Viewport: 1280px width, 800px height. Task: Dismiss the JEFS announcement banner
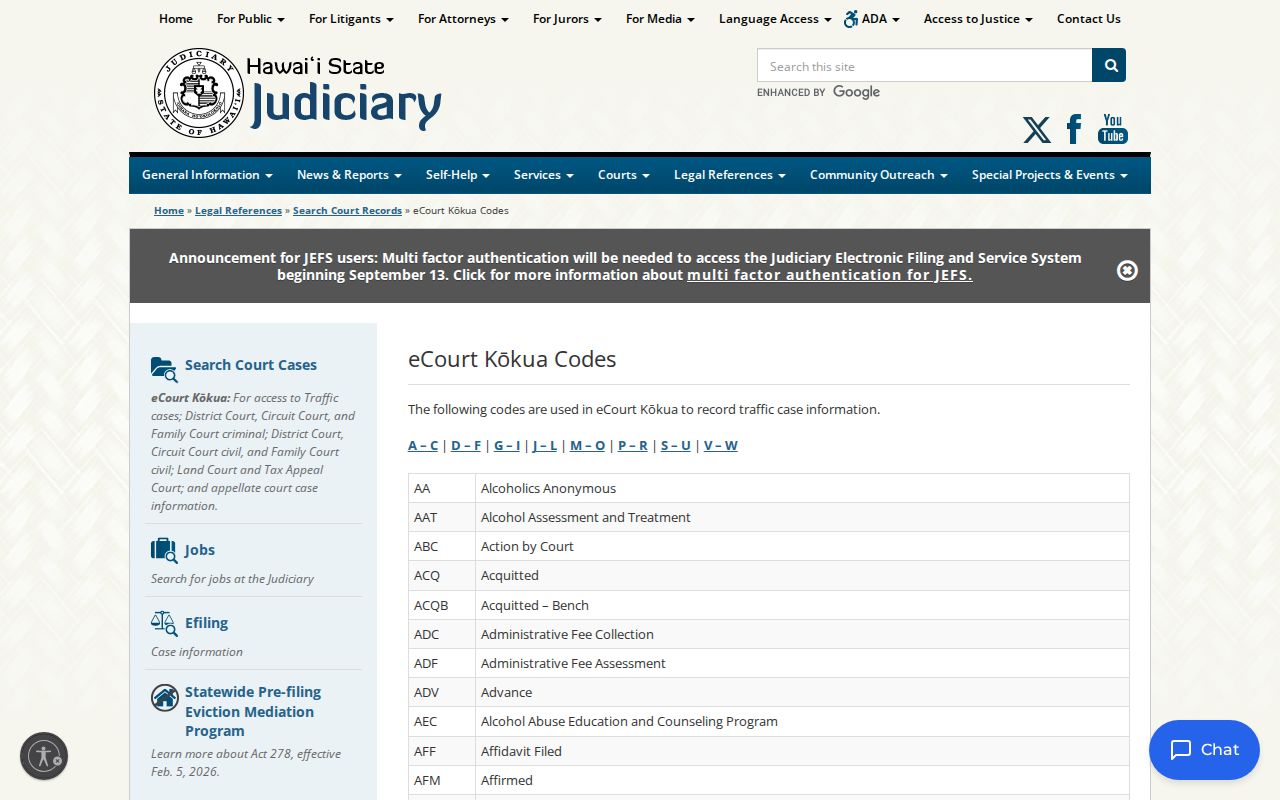1127,270
